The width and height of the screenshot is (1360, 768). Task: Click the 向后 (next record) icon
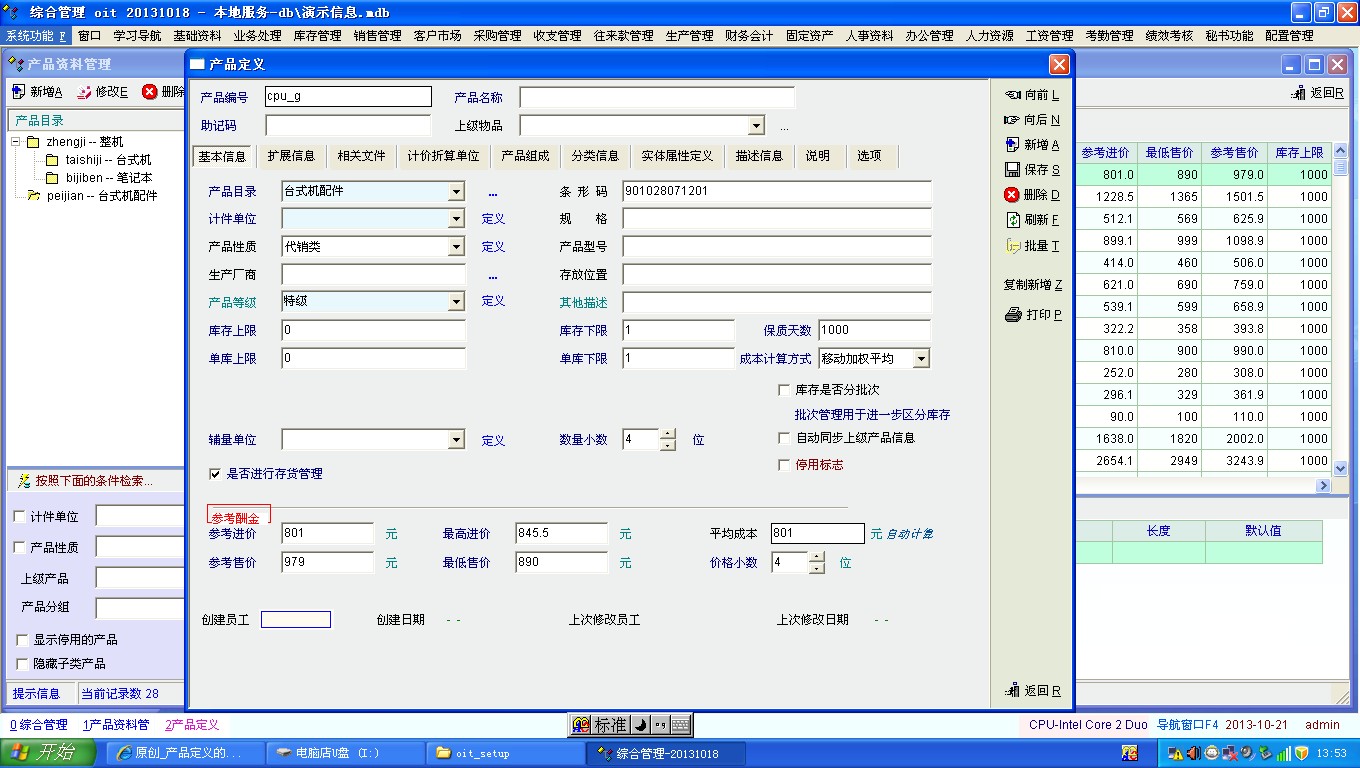coord(1012,120)
